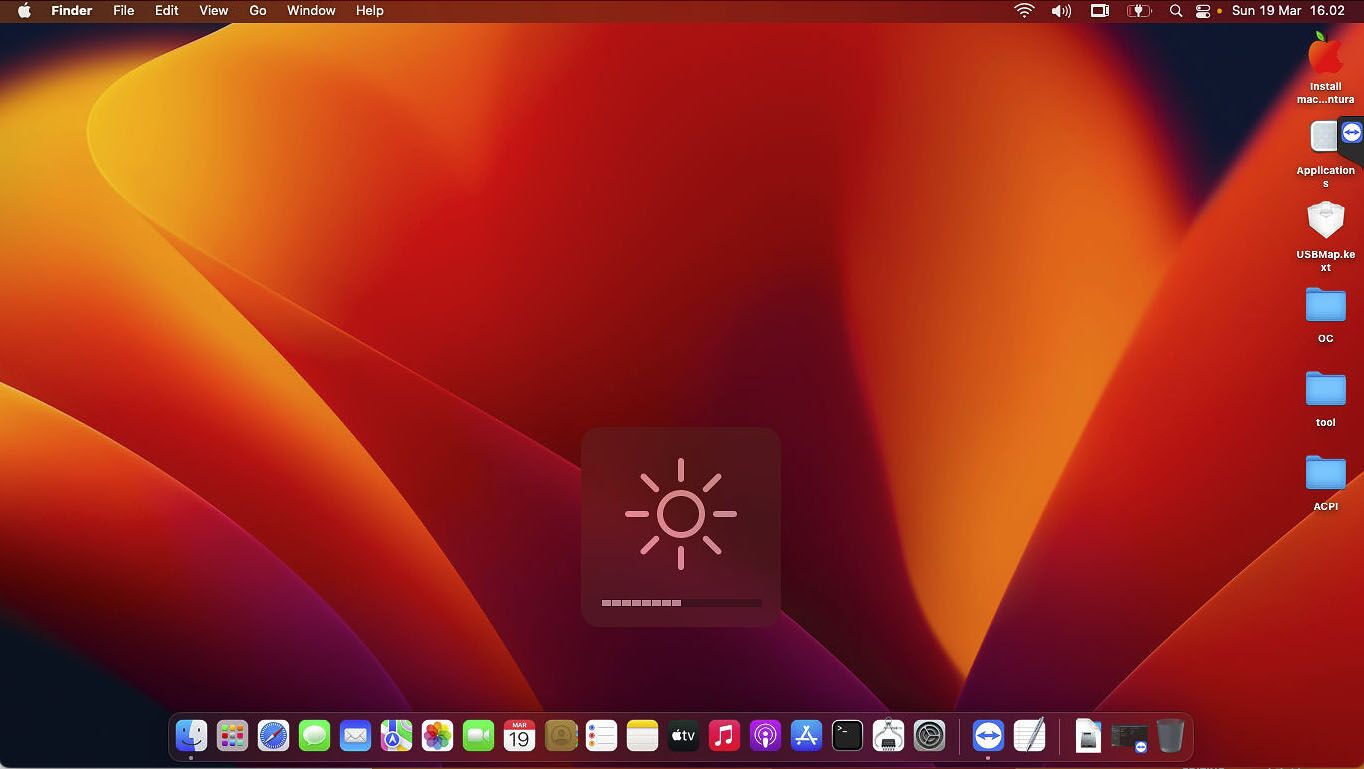
Task: Open Launchpad from the Dock
Action: [232, 736]
